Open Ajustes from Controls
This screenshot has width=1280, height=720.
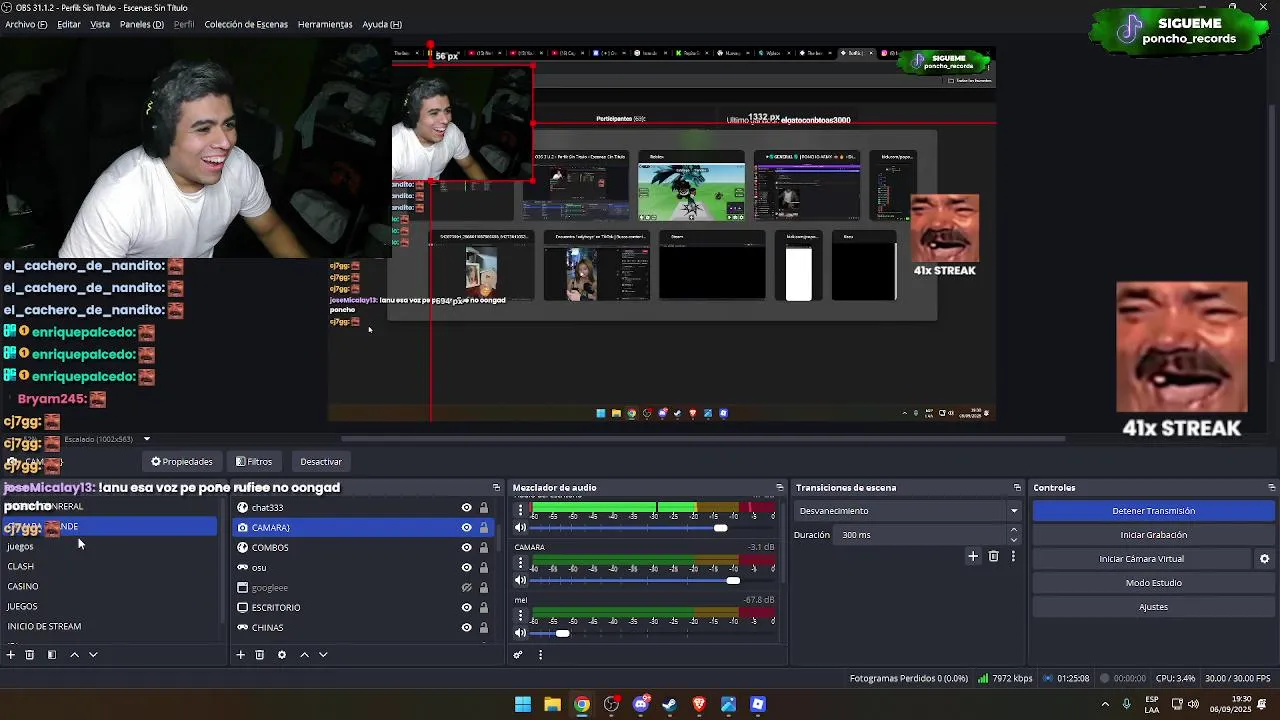click(x=1153, y=607)
